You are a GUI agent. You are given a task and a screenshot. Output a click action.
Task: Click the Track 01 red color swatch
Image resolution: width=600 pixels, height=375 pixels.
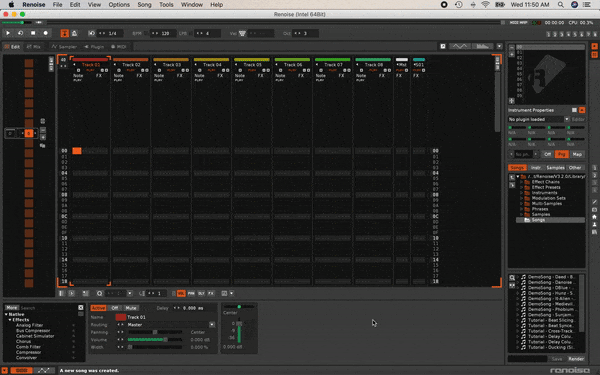pos(121,317)
